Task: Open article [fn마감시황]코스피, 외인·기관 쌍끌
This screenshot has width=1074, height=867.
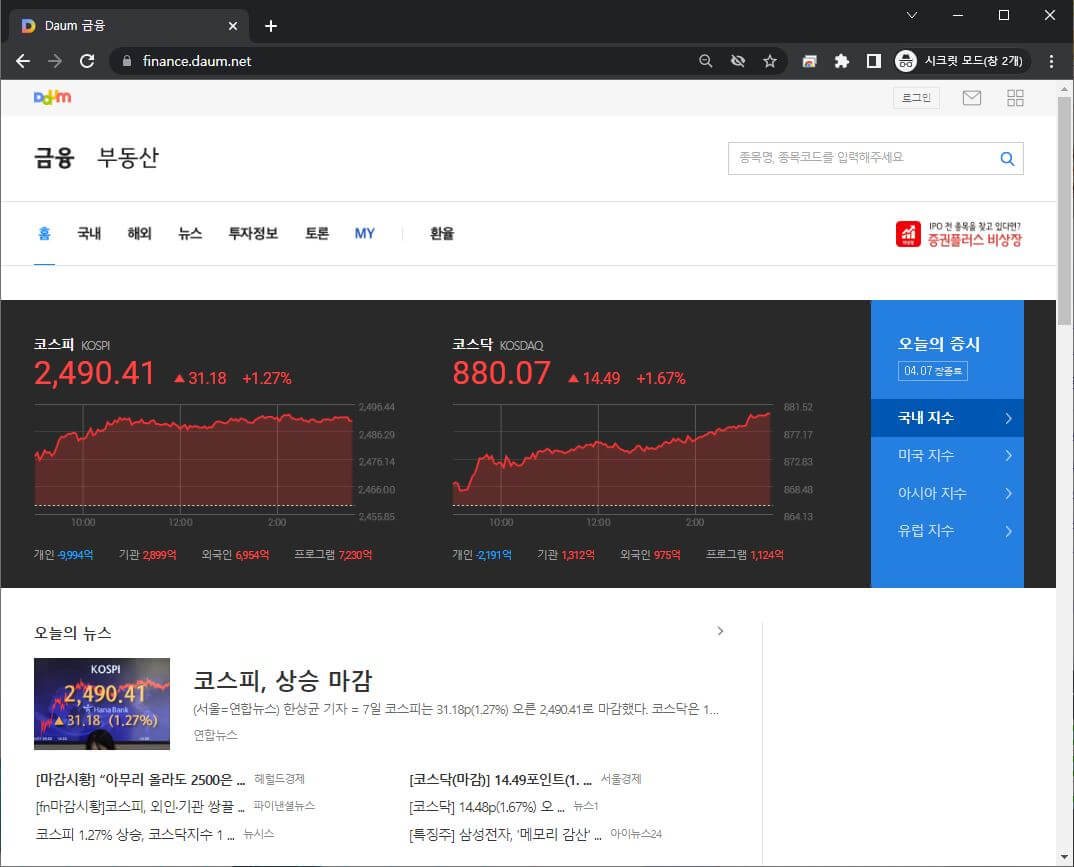Action: pos(140,807)
